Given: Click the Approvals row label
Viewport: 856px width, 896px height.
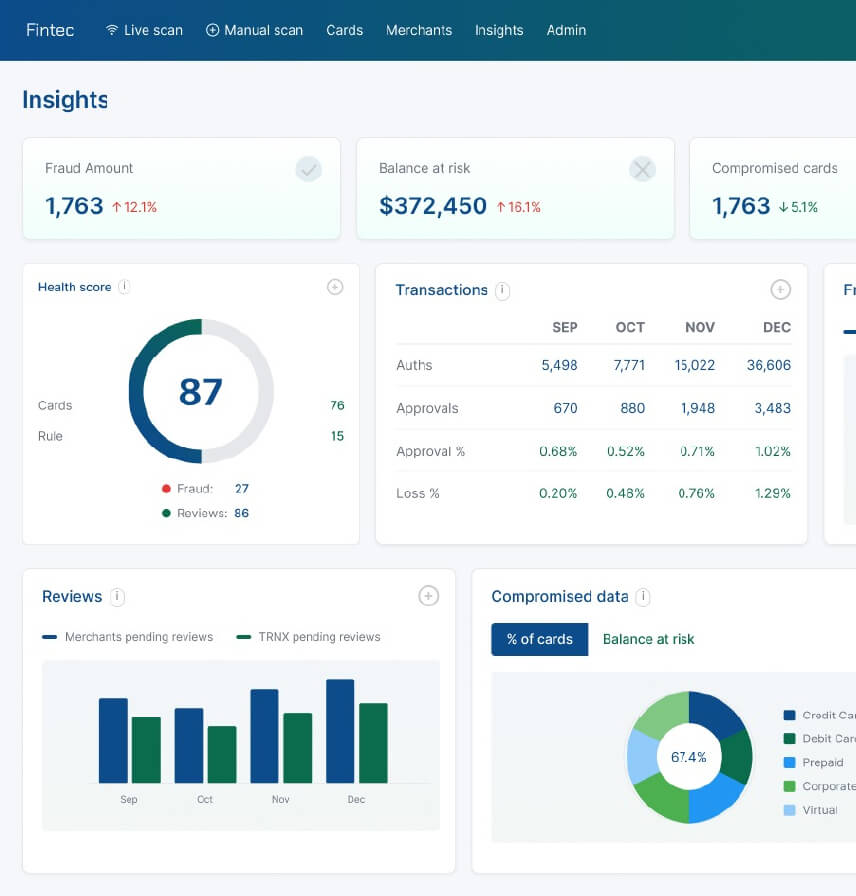Looking at the screenshot, I should [427, 409].
